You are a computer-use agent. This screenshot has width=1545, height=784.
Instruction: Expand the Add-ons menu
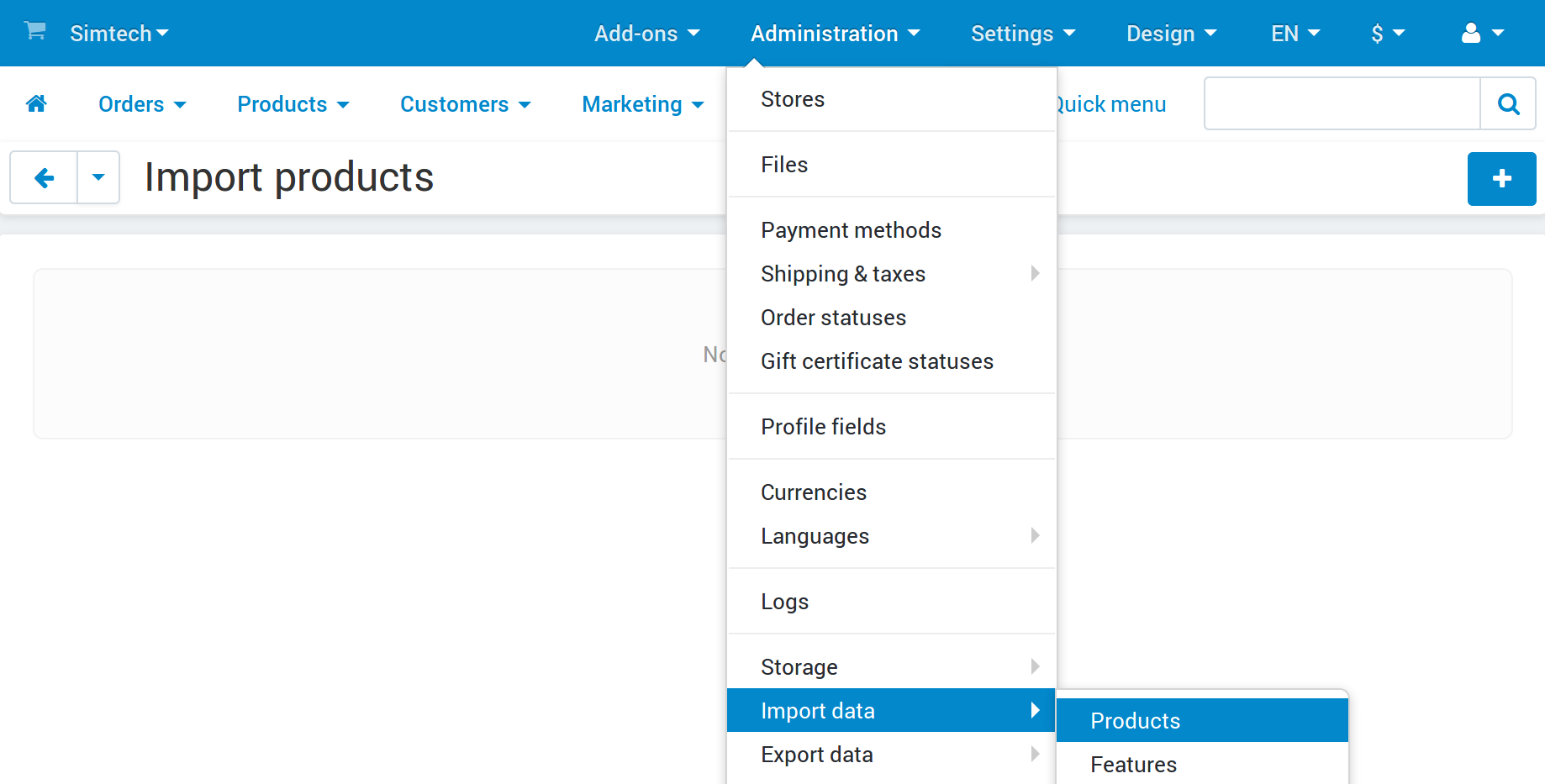[x=647, y=34]
